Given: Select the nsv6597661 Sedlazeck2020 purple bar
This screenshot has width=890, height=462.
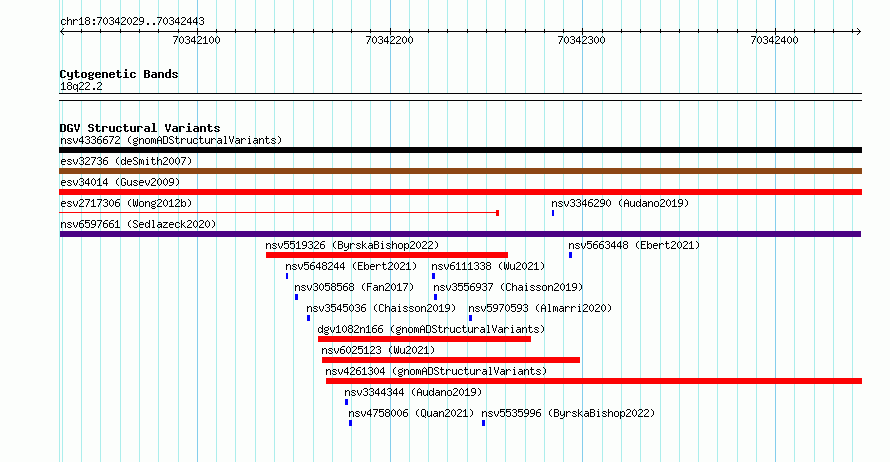Looking at the screenshot, I should pos(460,234).
